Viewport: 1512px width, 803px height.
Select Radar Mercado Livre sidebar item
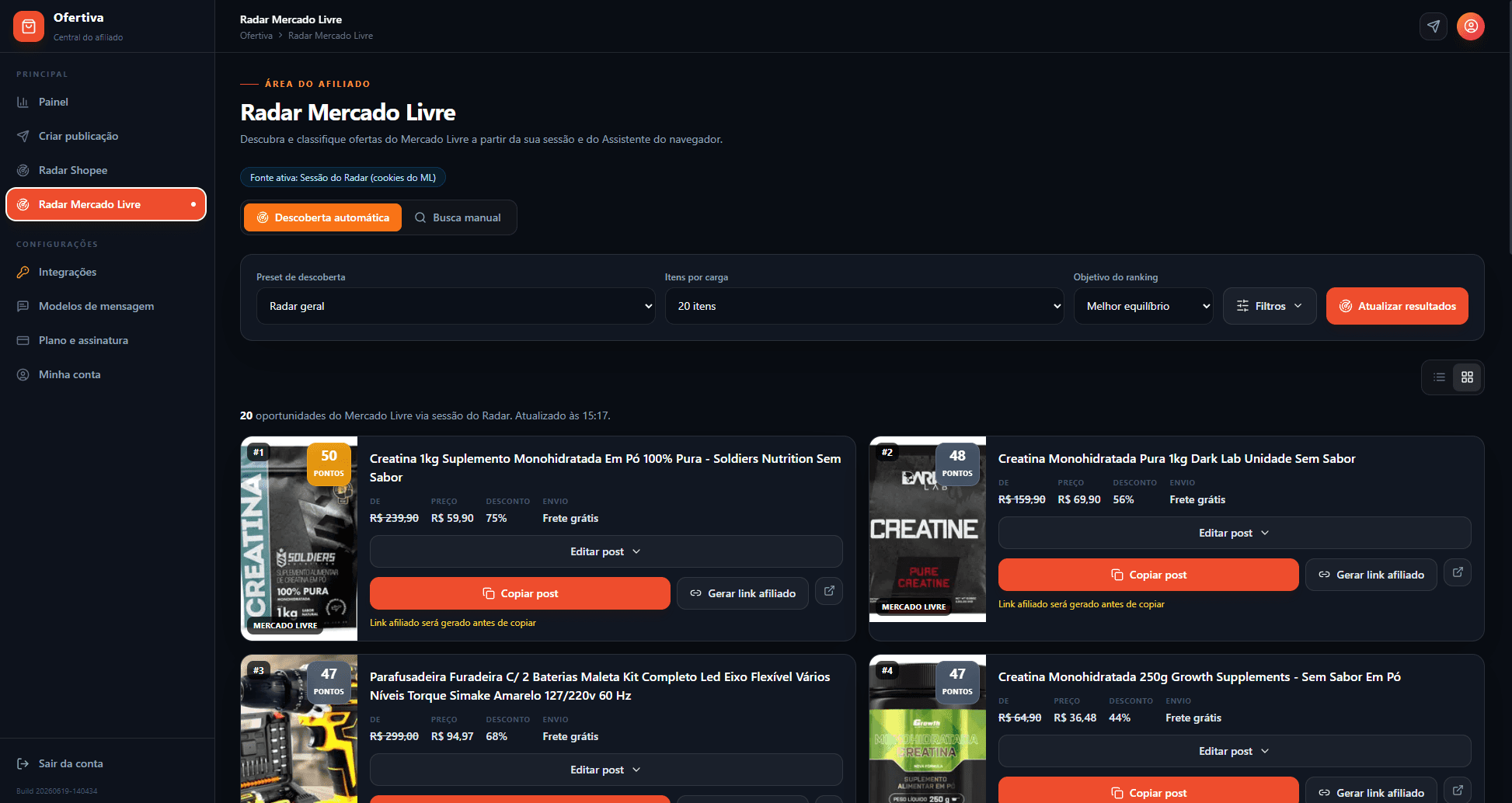[106, 204]
